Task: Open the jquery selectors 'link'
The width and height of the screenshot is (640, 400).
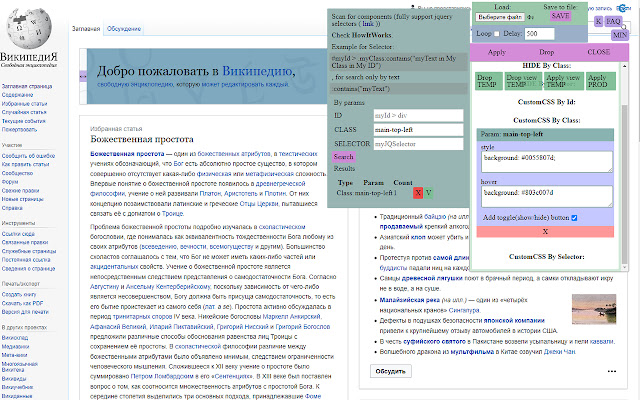Action: pyautogui.click(x=368, y=24)
